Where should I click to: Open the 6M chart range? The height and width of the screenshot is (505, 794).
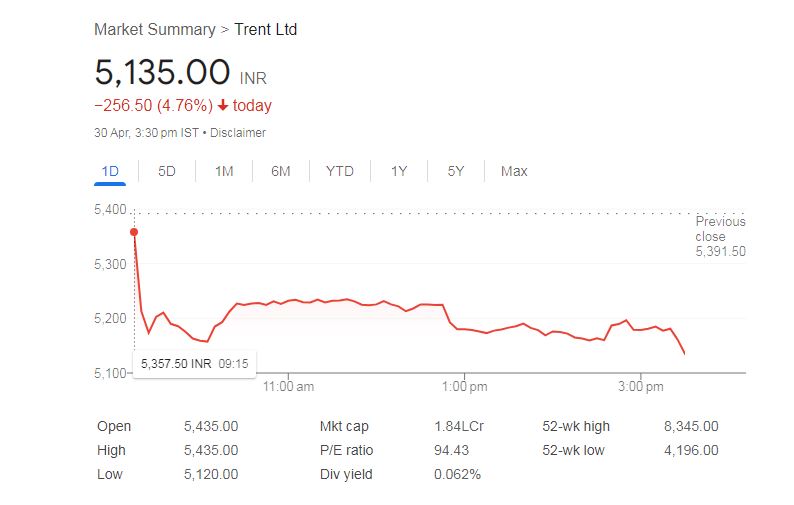(281, 171)
